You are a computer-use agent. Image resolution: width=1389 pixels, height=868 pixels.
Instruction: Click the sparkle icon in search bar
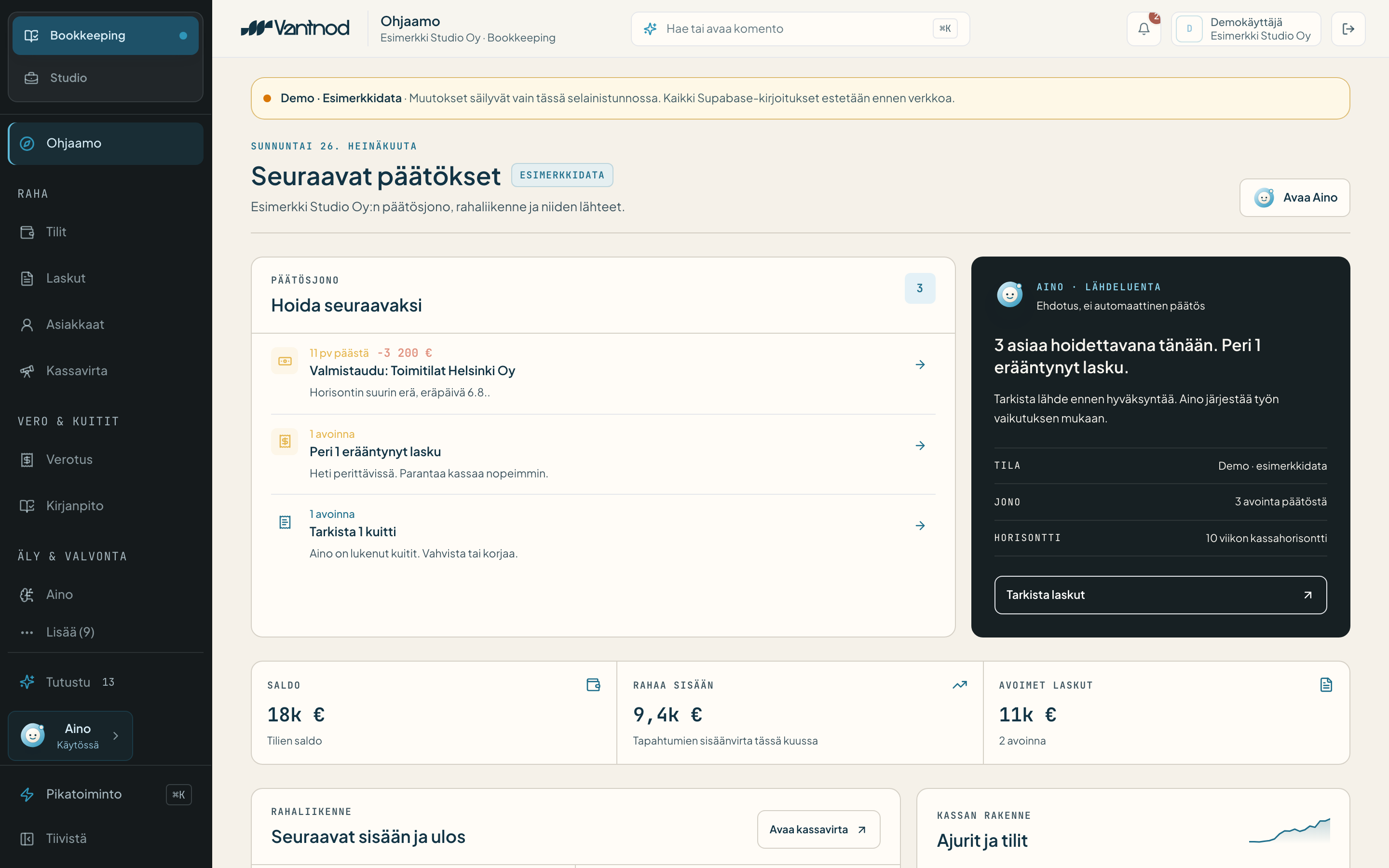650,29
